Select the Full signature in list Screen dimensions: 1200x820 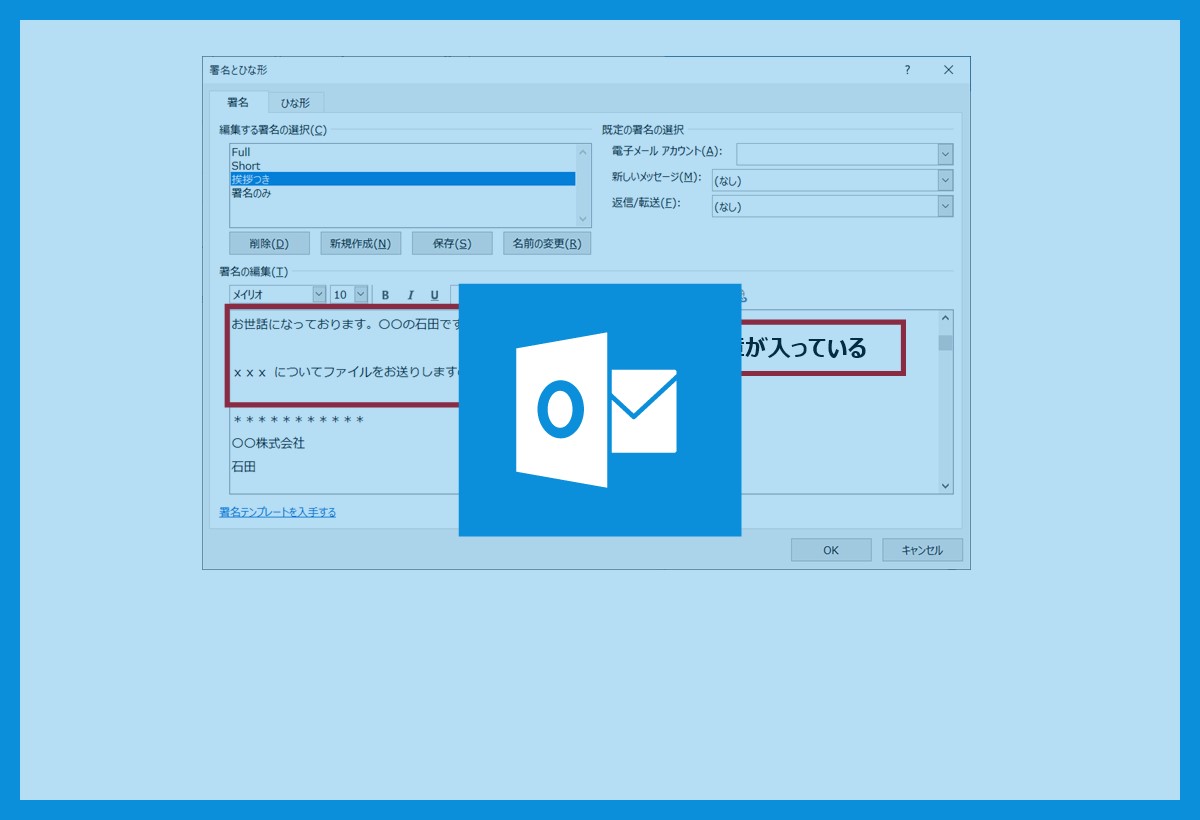241,152
